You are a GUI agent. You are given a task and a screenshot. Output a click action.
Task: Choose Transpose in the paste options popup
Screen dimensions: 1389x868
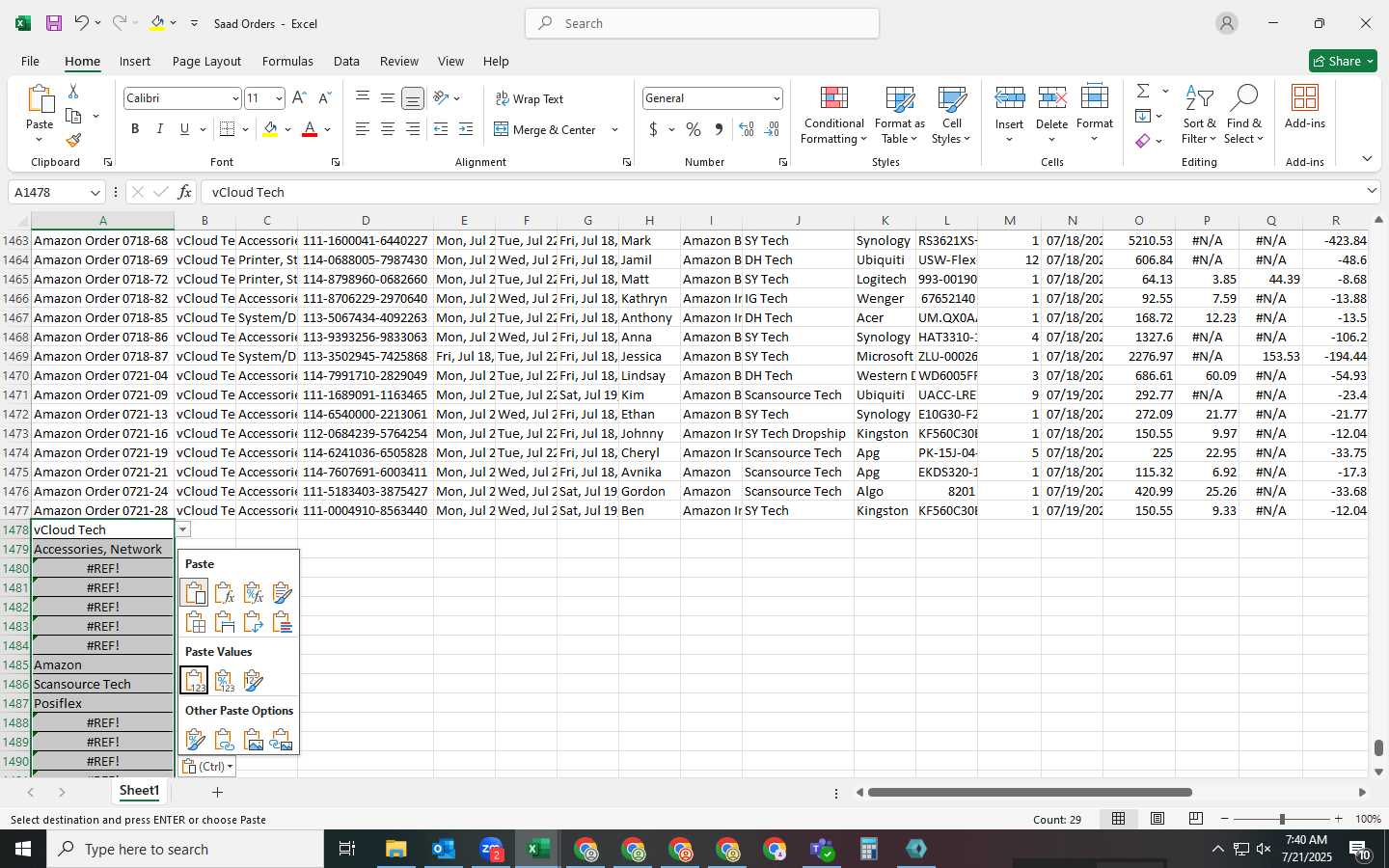click(253, 622)
